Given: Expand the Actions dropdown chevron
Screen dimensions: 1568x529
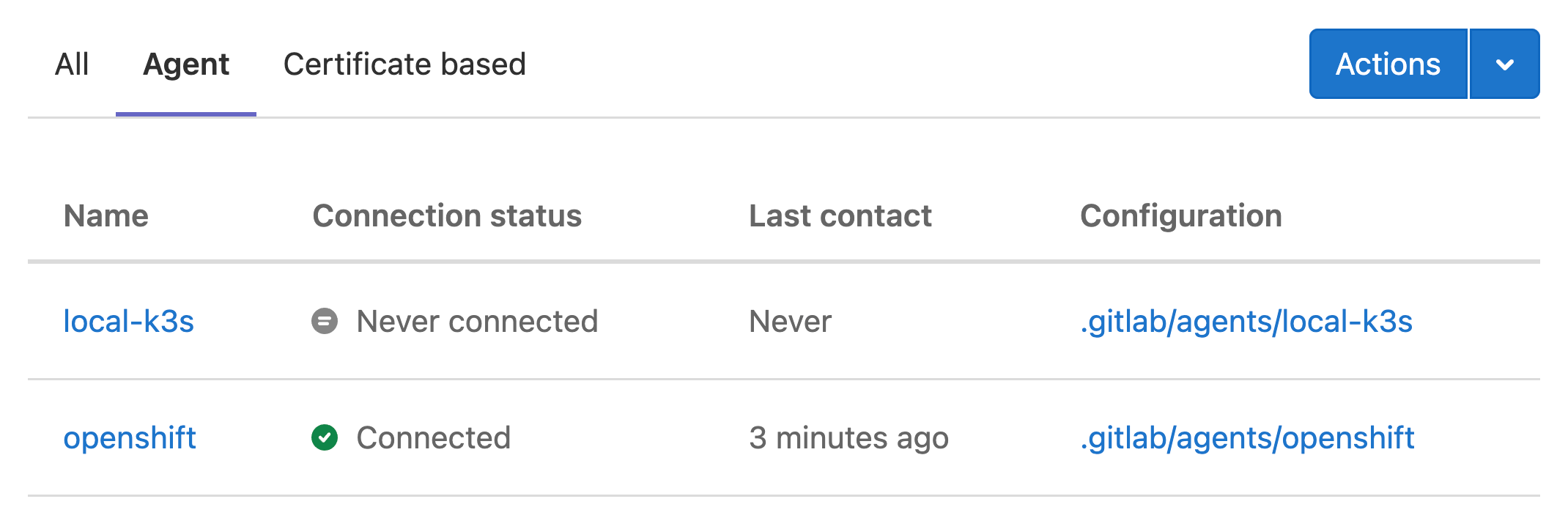Looking at the screenshot, I should click(x=1504, y=64).
